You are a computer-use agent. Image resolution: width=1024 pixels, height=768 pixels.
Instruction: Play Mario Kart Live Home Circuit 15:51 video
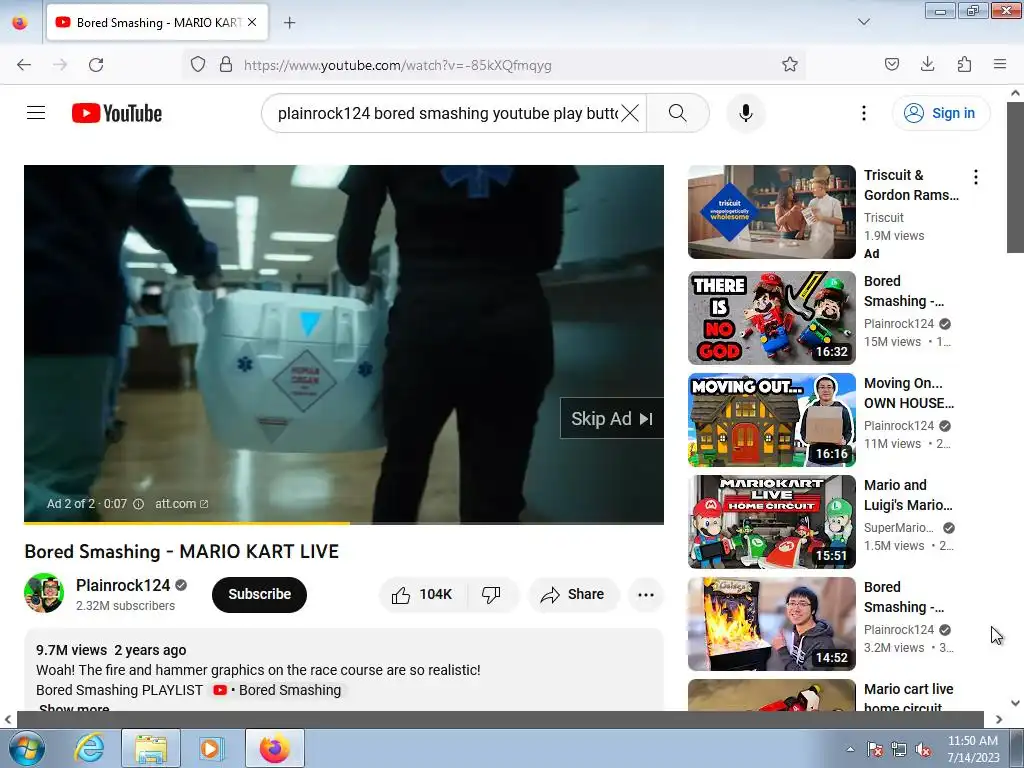[771, 522]
